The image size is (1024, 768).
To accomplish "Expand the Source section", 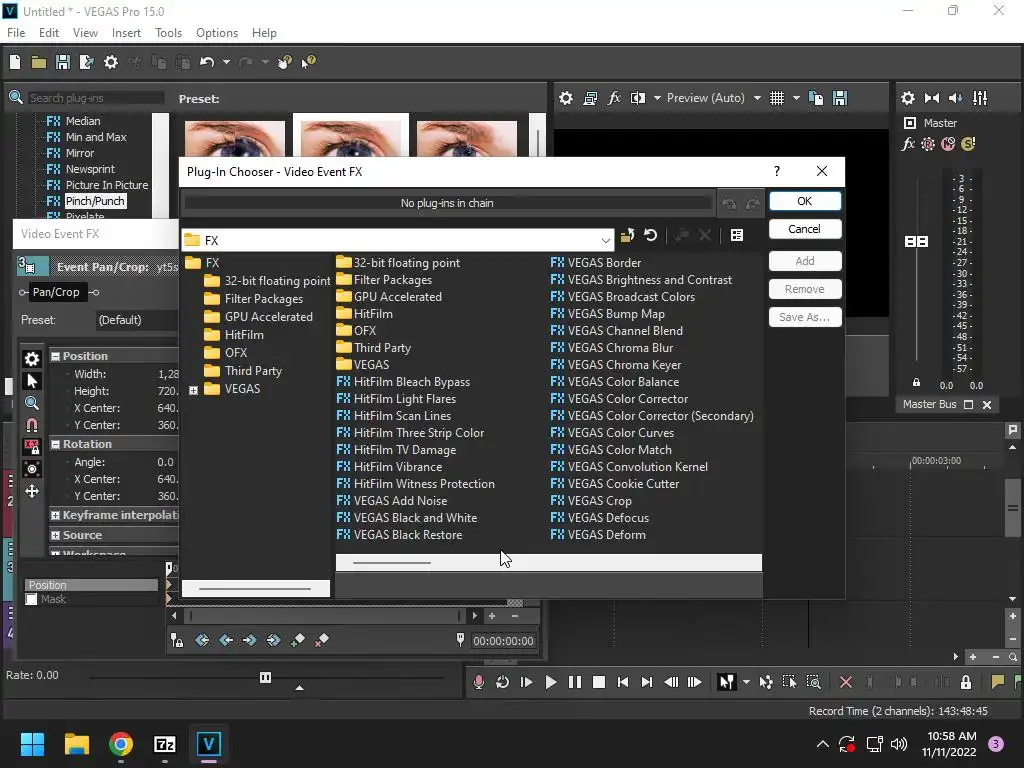I will (x=56, y=536).
